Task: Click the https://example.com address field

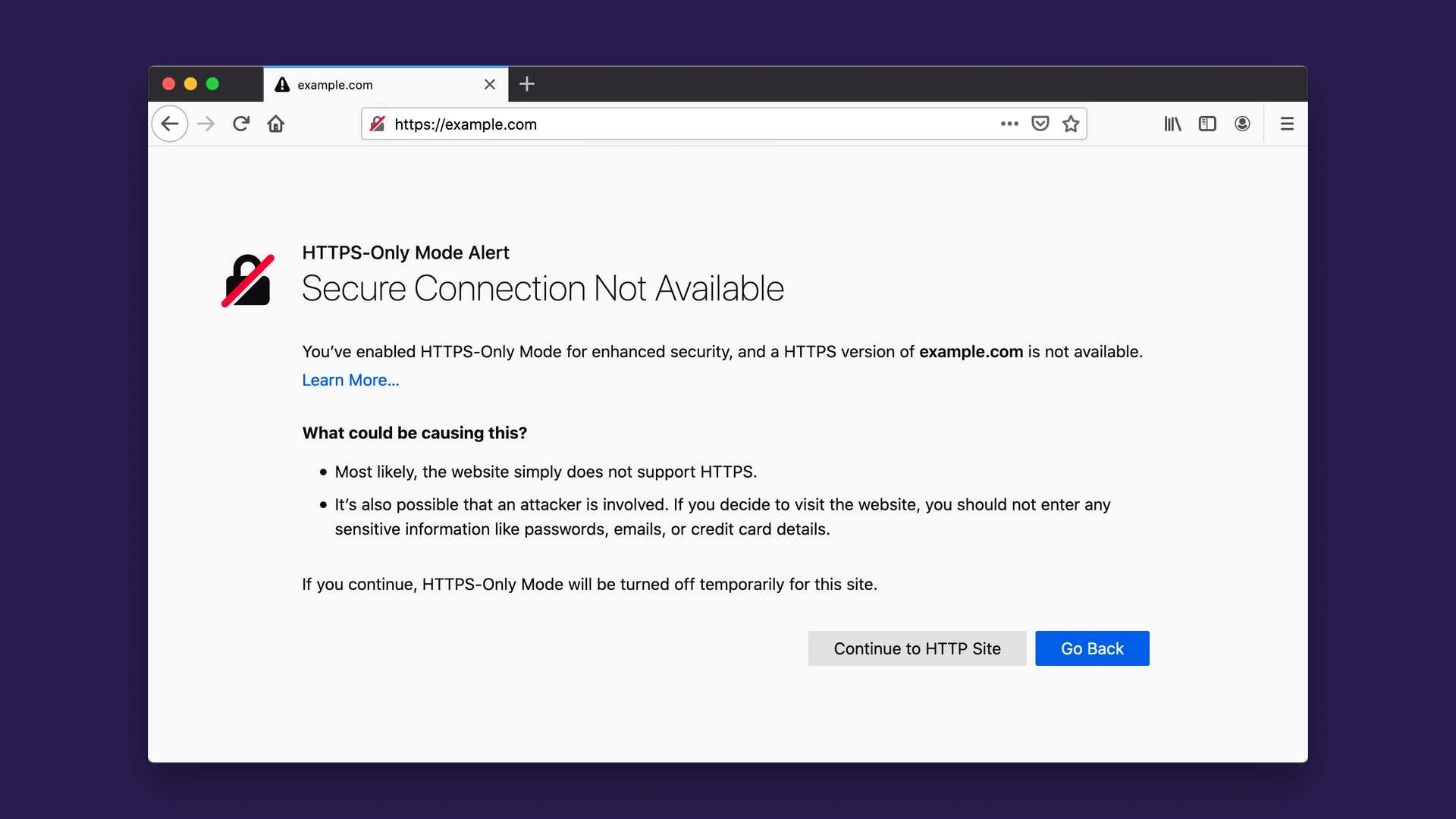Action: (682, 124)
